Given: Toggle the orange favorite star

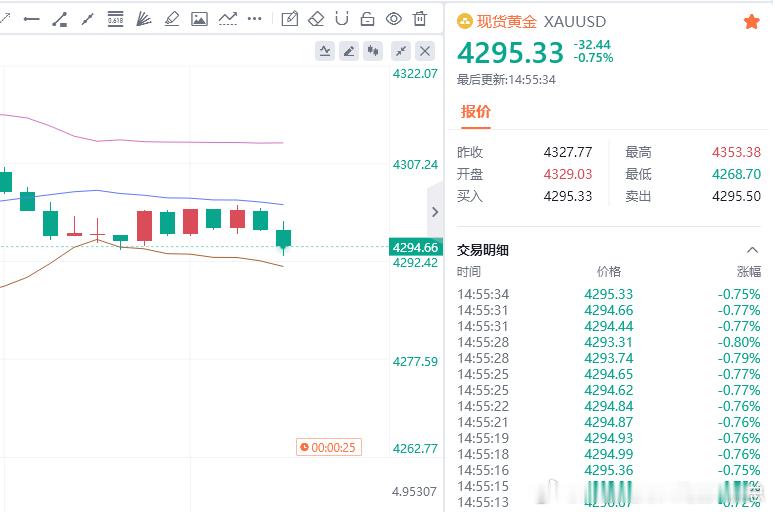Looking at the screenshot, I should pyautogui.click(x=751, y=22).
